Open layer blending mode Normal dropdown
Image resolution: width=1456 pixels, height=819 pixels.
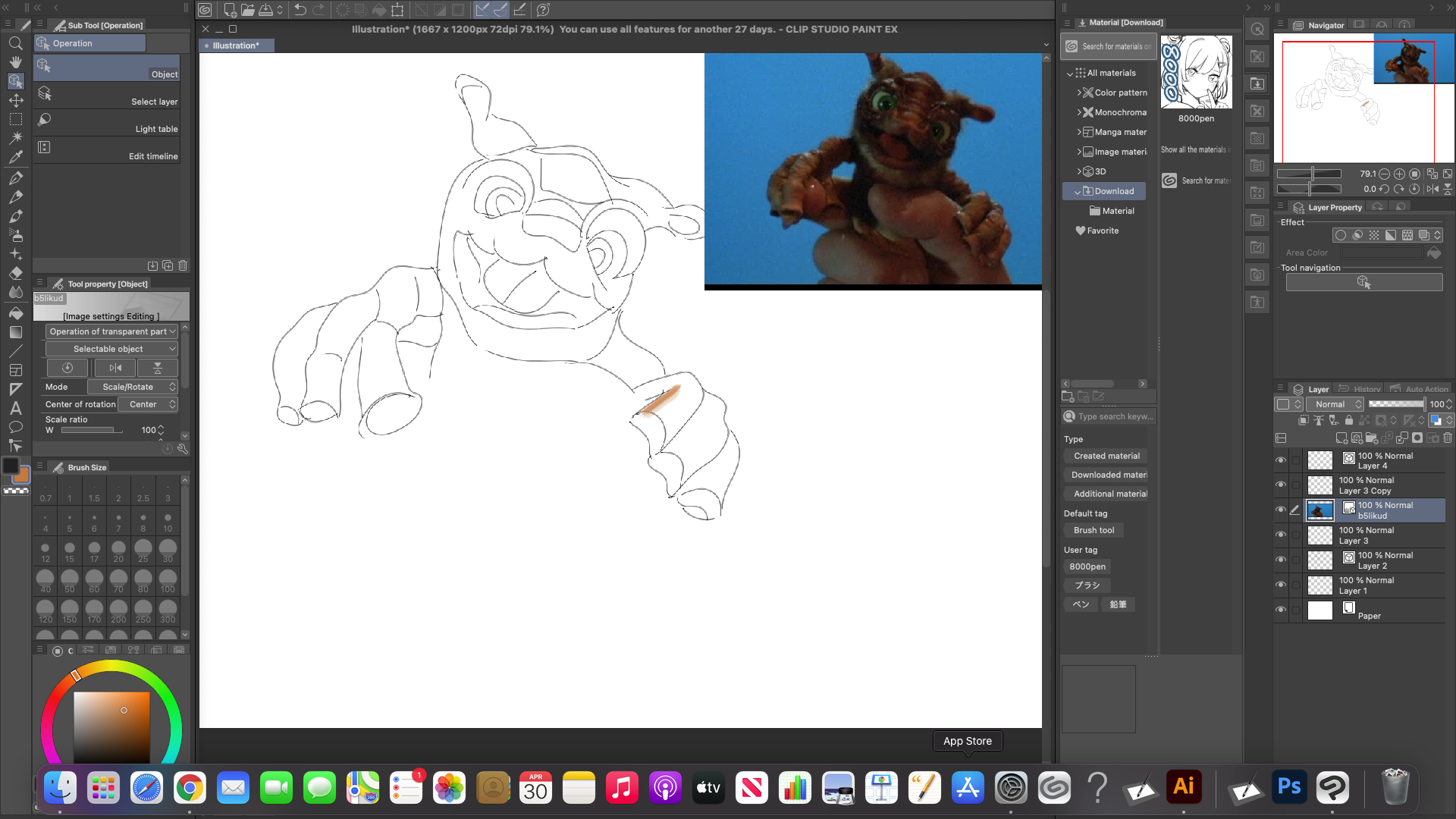tap(1335, 404)
